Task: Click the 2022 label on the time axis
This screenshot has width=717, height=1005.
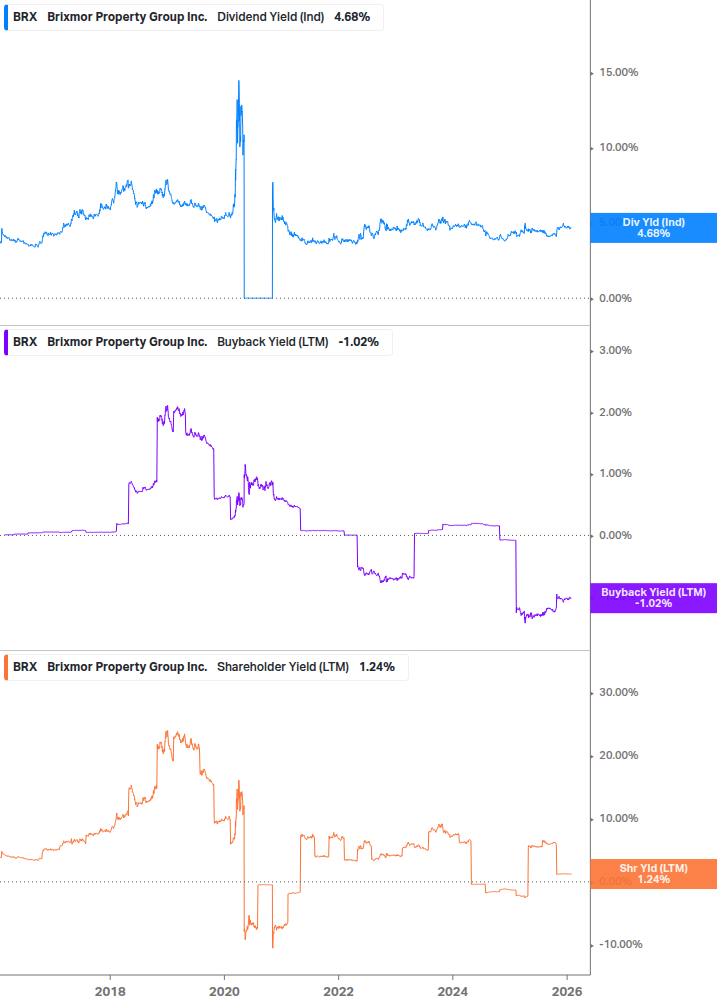Action: click(339, 989)
